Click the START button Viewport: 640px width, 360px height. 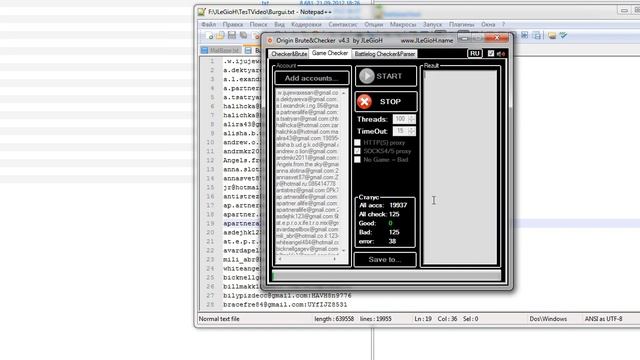coord(386,76)
